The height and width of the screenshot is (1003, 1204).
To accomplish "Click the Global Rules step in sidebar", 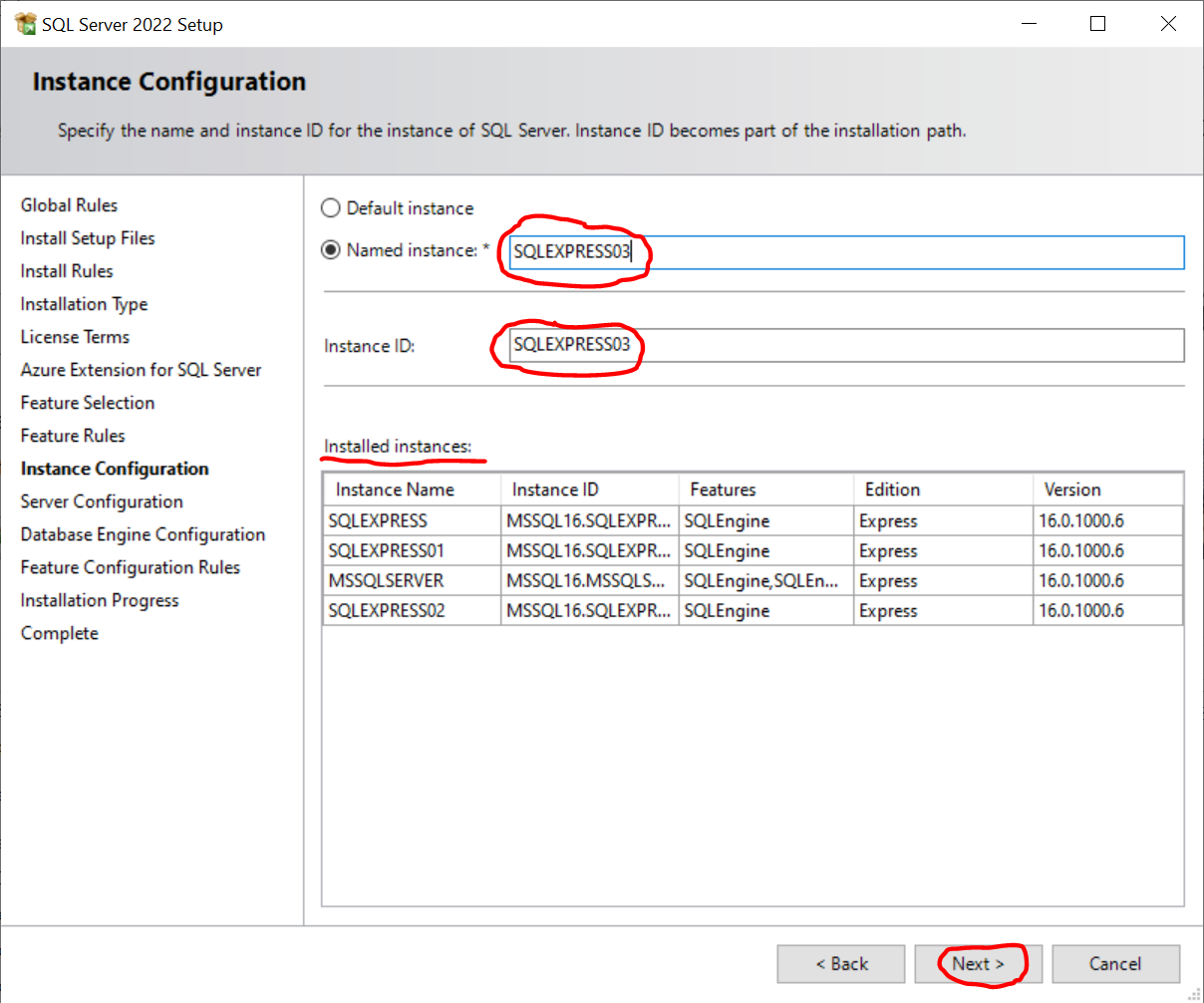I will [69, 205].
